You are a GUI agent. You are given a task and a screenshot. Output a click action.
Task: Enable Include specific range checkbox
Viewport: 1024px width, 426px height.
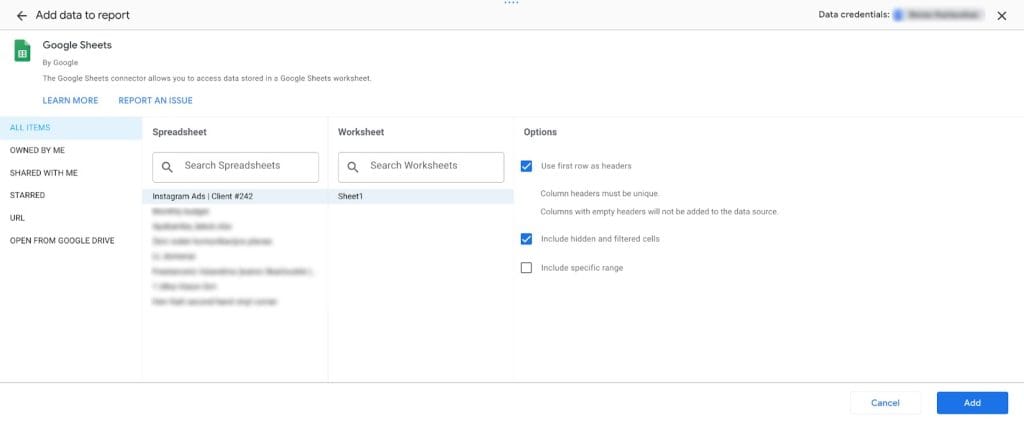527,268
